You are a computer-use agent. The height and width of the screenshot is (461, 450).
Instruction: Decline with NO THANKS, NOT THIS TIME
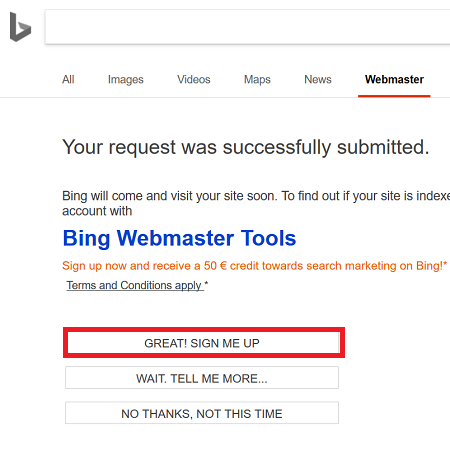(x=202, y=413)
